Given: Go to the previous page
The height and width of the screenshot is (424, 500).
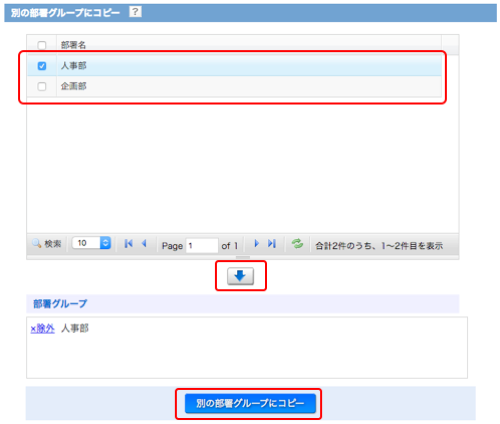Looking at the screenshot, I should [144, 244].
